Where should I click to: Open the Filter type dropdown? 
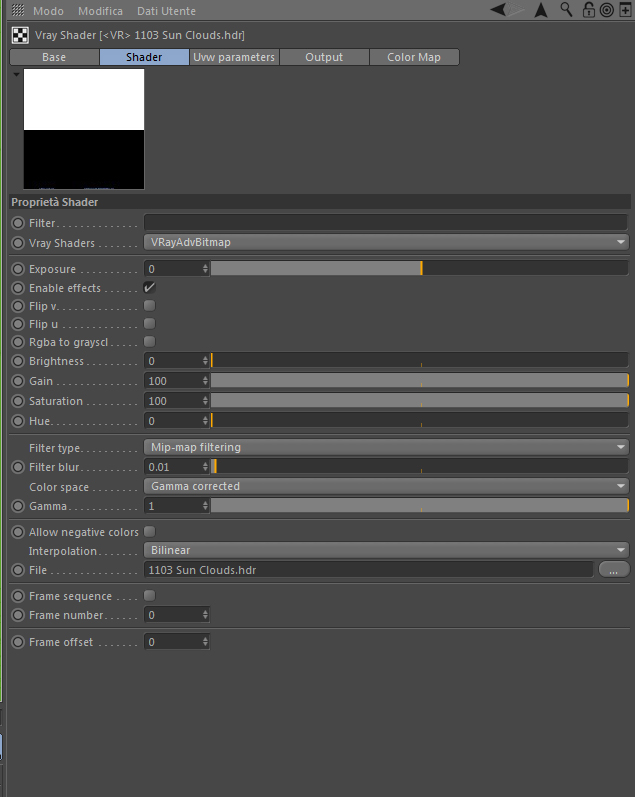click(386, 447)
